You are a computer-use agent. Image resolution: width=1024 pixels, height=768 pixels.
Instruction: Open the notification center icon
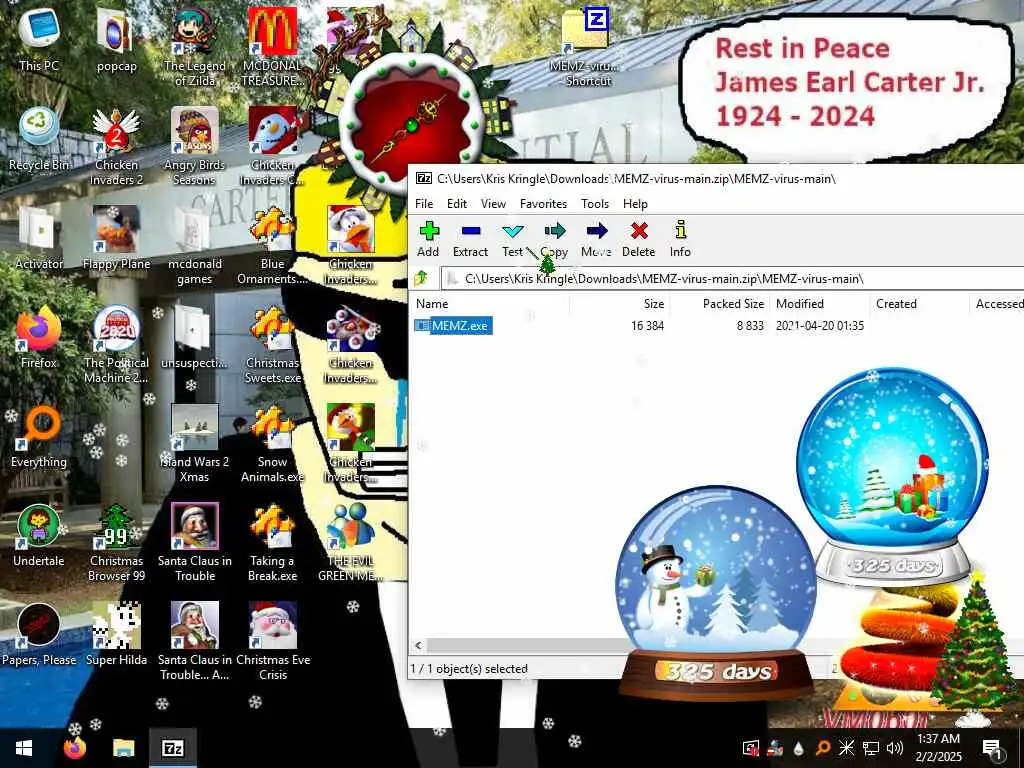pos(991,748)
